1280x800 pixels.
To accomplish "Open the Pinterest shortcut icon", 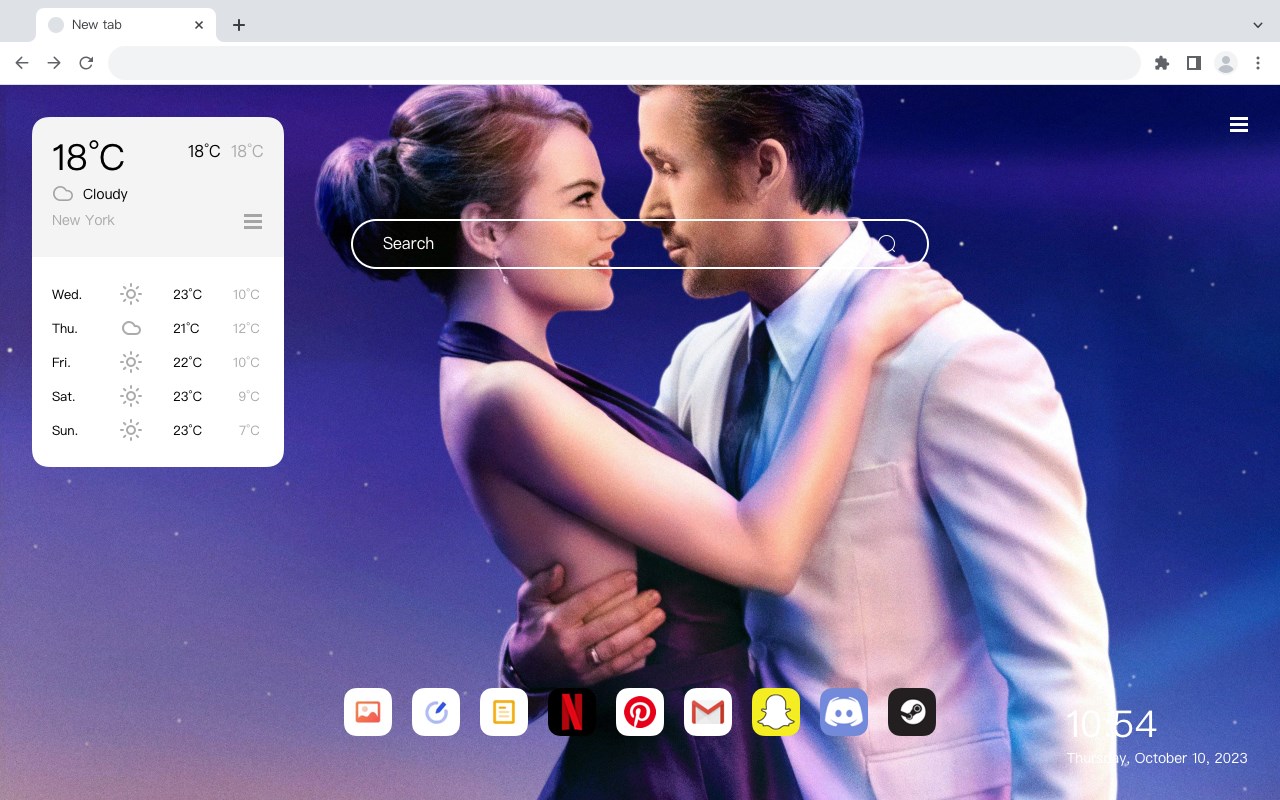I will point(640,712).
